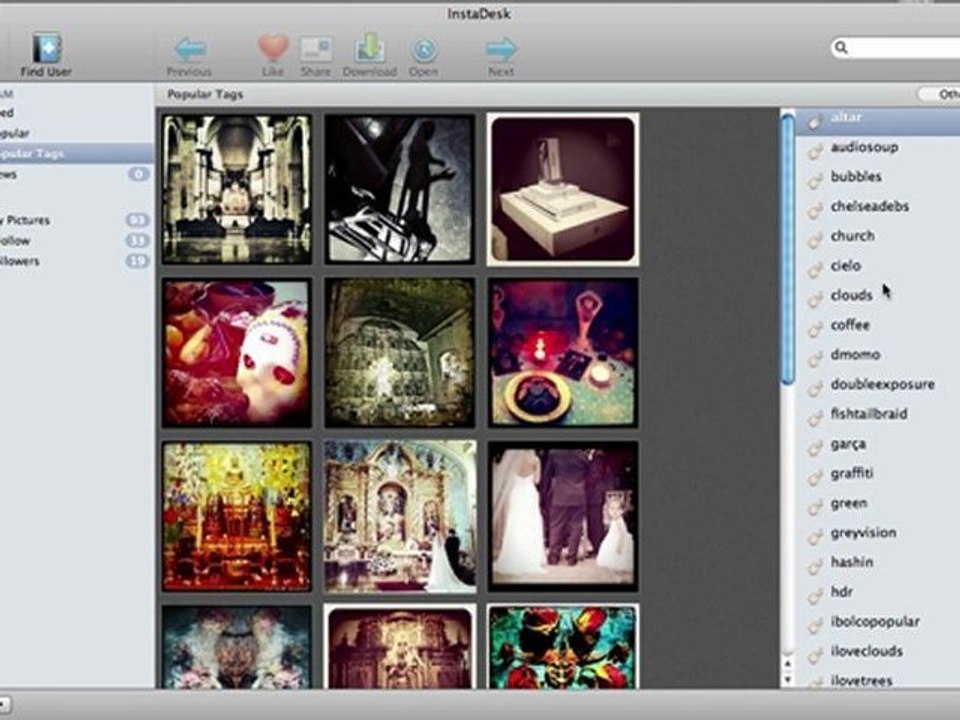Open colorful mirrored skull thumbnail
The width and height of the screenshot is (960, 720).
pyautogui.click(x=563, y=646)
